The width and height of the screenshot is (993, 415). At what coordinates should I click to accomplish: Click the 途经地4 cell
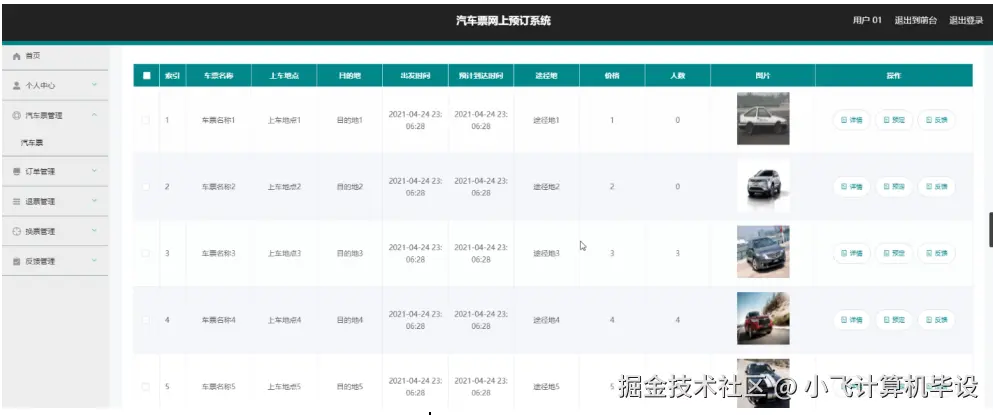(x=547, y=320)
